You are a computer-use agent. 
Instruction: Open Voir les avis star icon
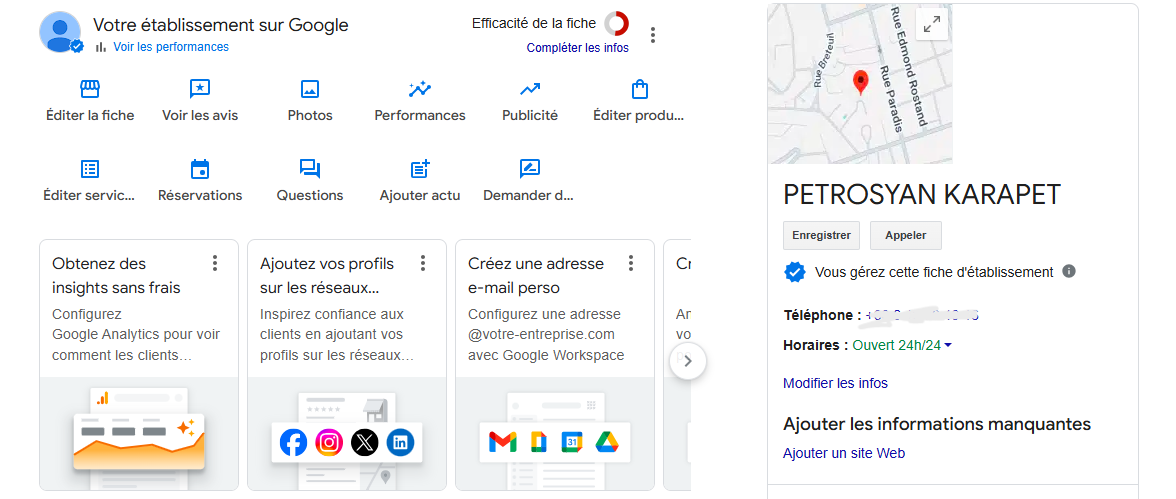click(200, 89)
